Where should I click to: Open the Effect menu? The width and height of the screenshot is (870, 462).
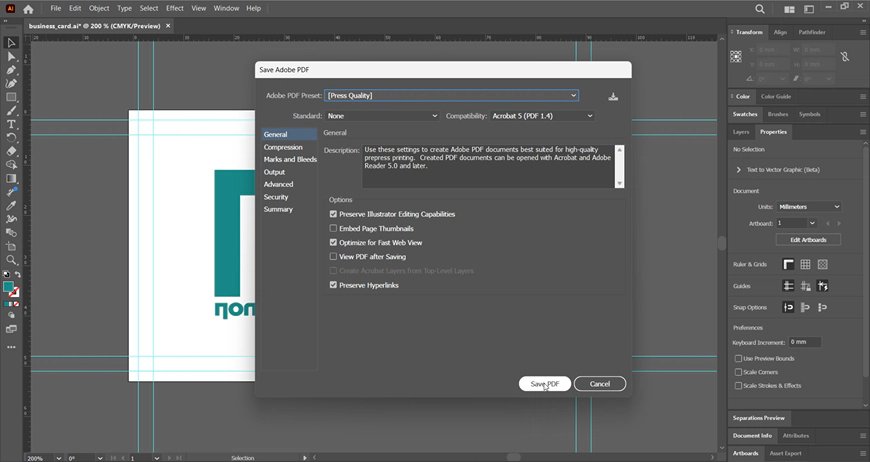pos(175,8)
